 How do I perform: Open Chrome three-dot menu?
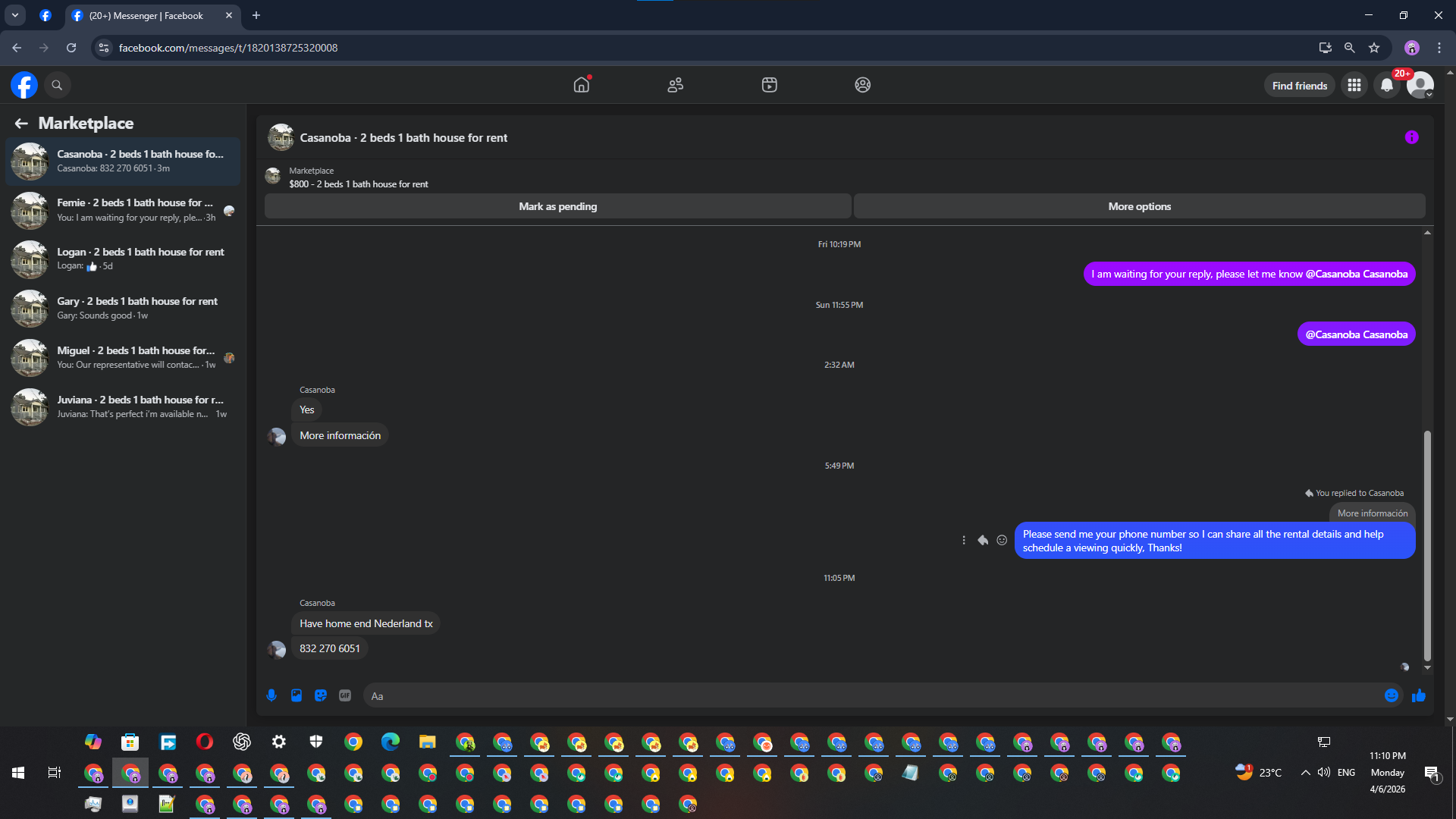point(1439,48)
